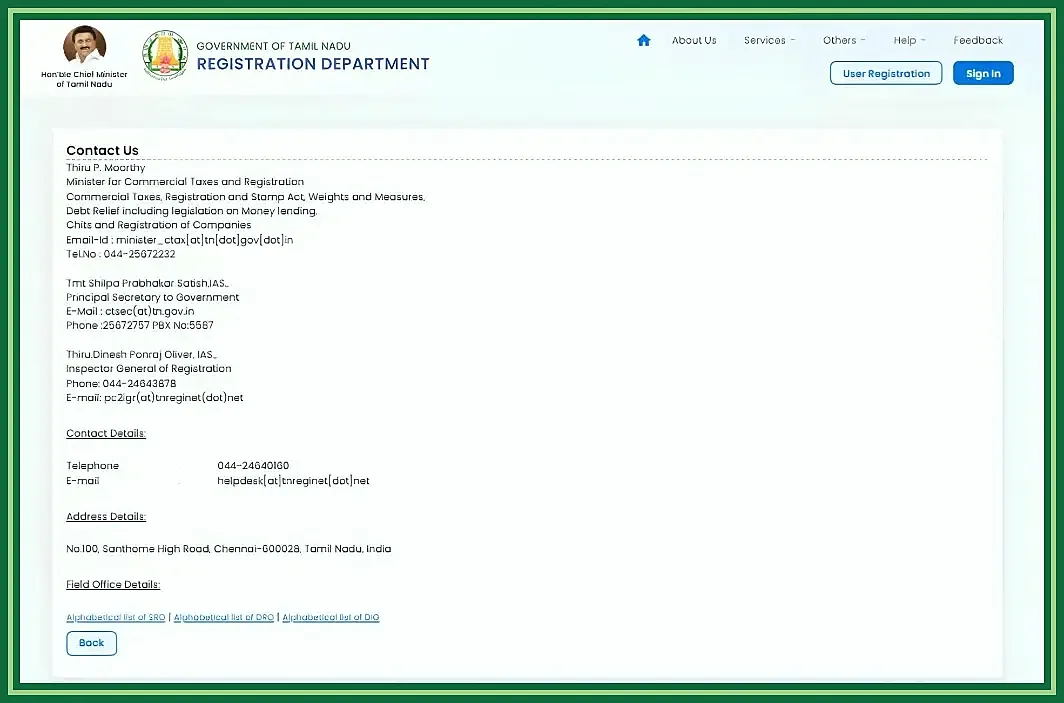Image resolution: width=1064 pixels, height=703 pixels.
Task: Go to the Home icon in navigation
Action: [643, 40]
